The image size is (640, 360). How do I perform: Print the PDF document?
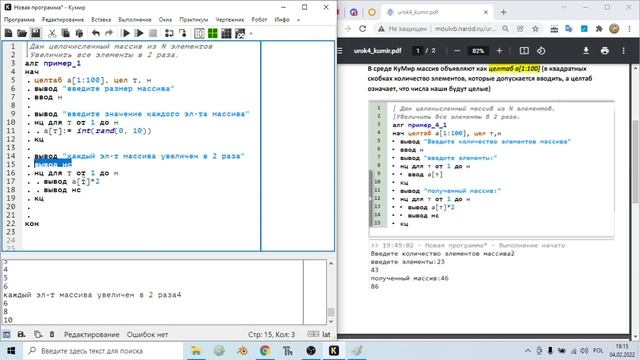605,51
